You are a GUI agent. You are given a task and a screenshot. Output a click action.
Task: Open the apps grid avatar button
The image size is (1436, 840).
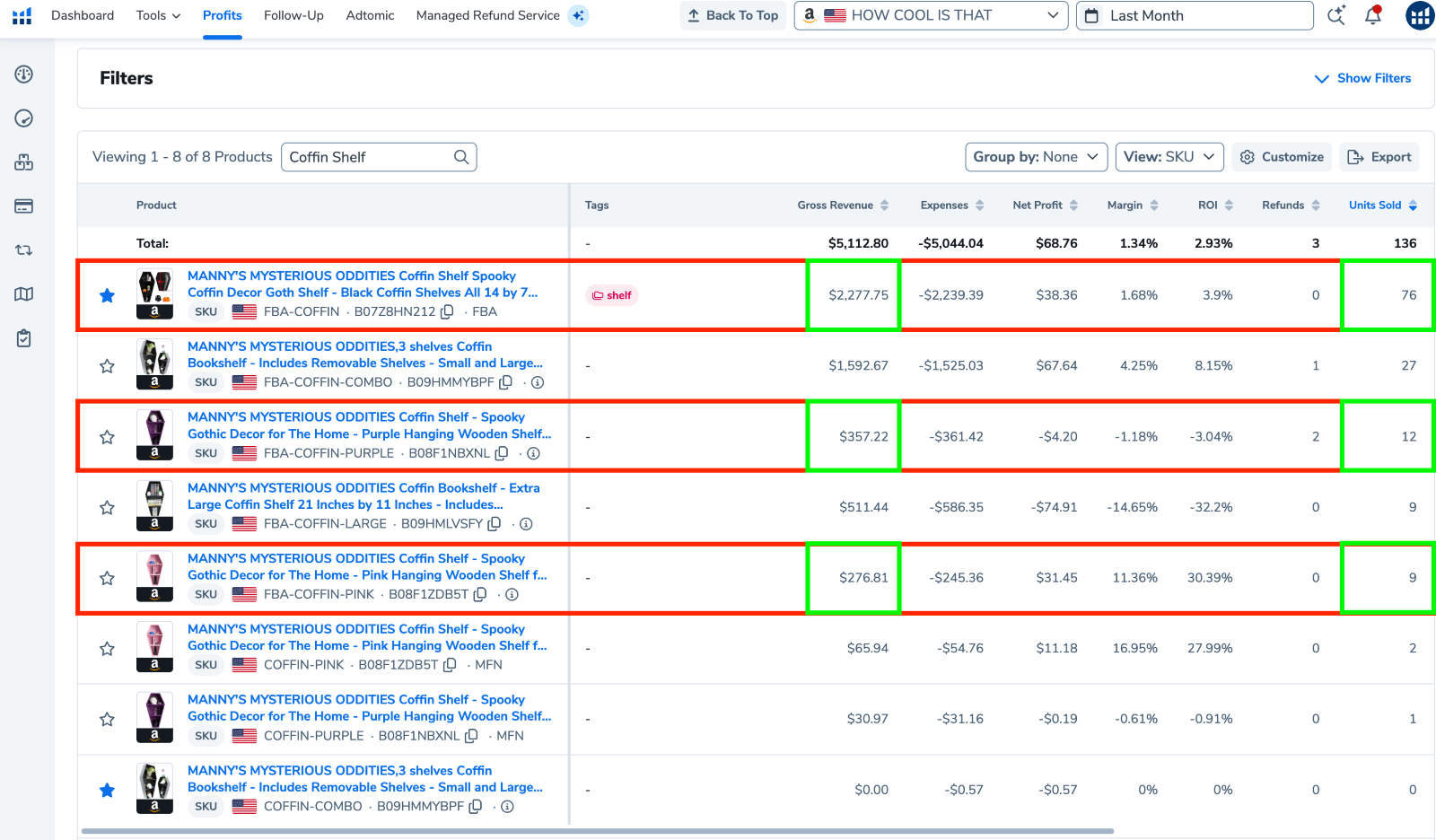click(x=1420, y=15)
